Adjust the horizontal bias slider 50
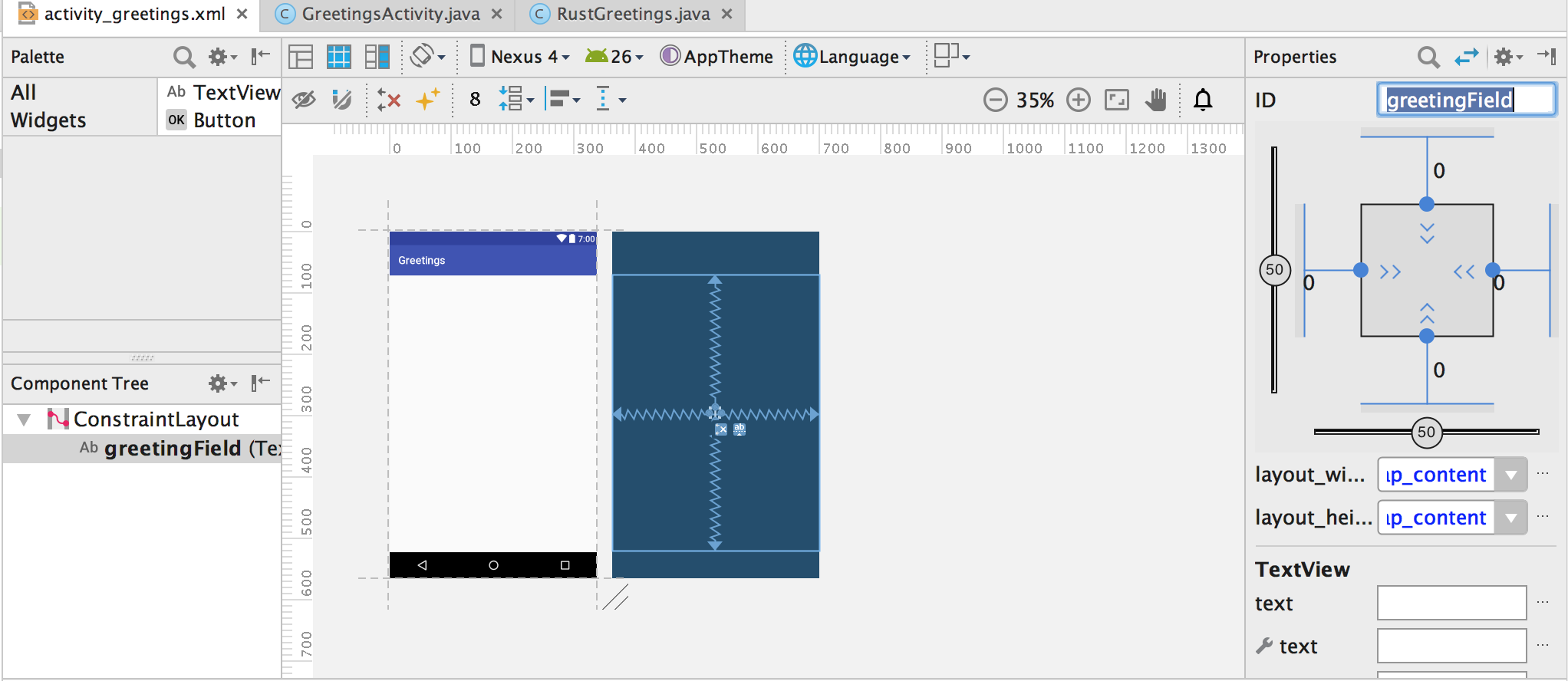This screenshot has width=1568, height=681. 1427,432
